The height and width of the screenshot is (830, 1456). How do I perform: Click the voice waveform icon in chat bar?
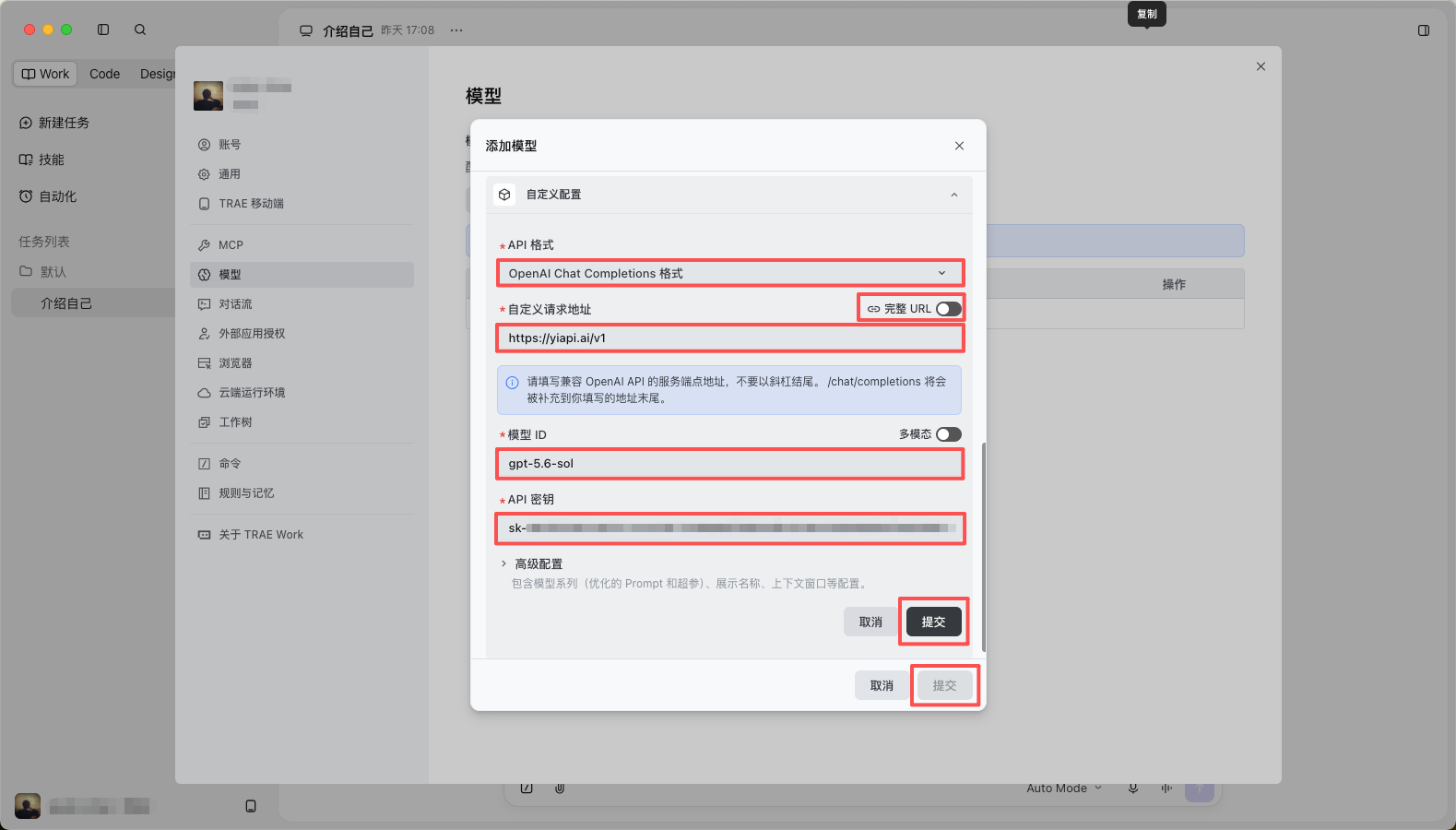tap(1166, 788)
